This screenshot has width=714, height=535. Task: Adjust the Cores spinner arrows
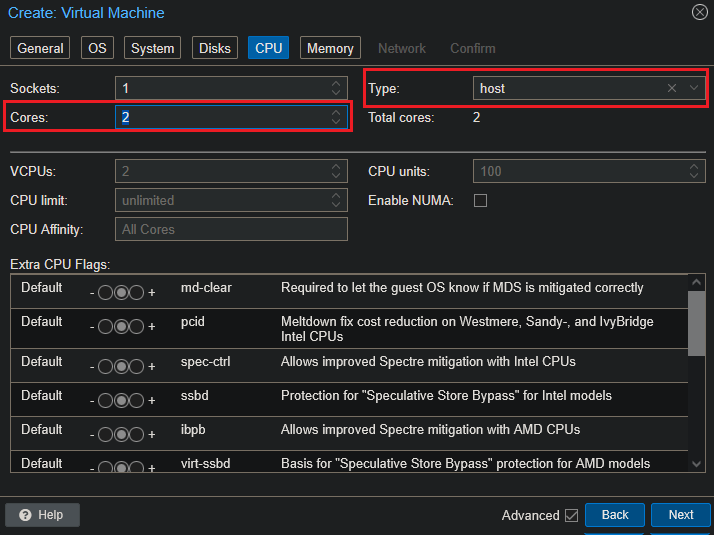(x=336, y=118)
